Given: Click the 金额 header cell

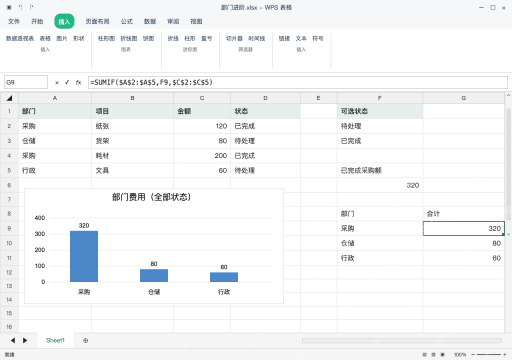Looking at the screenshot, I should click(x=202, y=111).
